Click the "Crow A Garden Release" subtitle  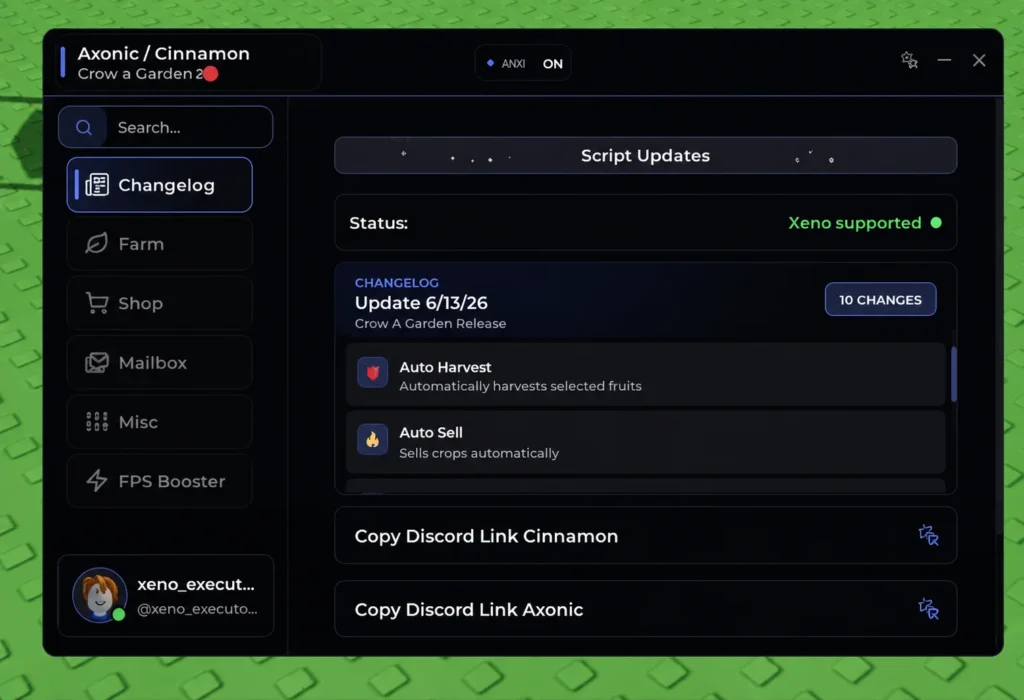pos(430,323)
